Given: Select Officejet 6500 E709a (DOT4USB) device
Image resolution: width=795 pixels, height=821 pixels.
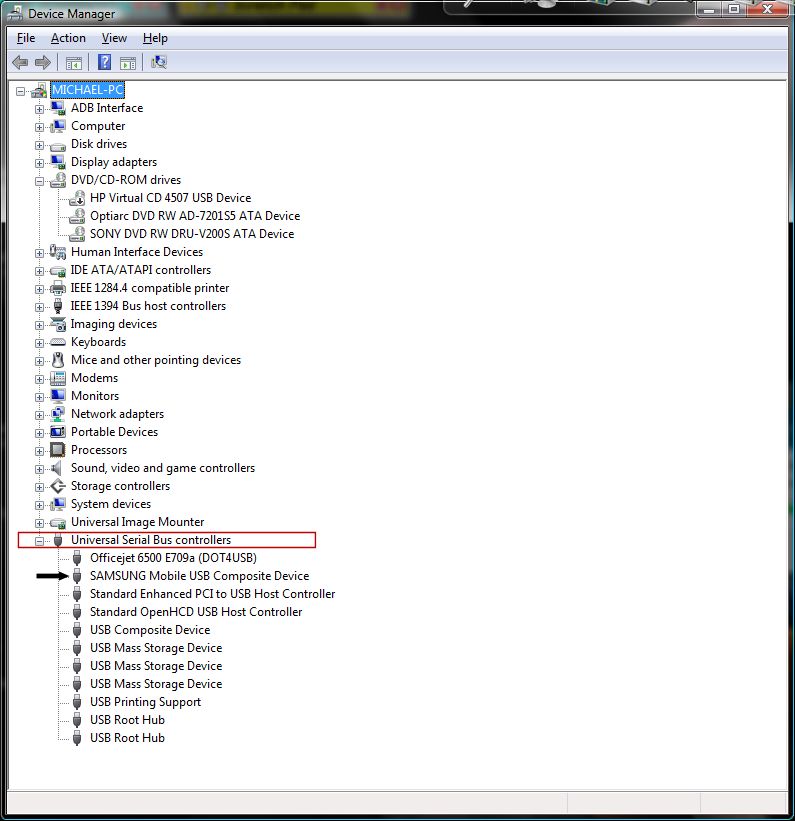Looking at the screenshot, I should [x=173, y=558].
